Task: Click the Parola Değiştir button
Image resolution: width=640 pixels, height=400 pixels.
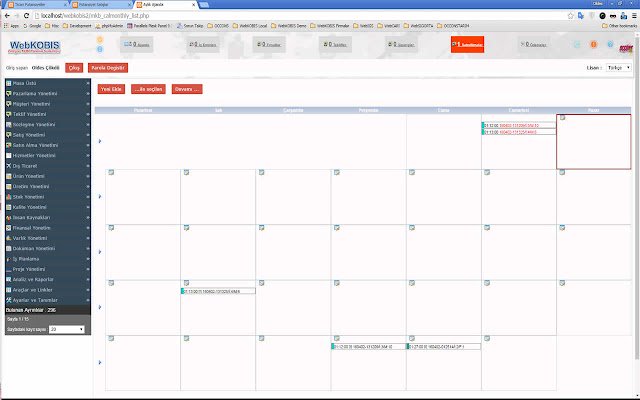Action: [x=108, y=68]
